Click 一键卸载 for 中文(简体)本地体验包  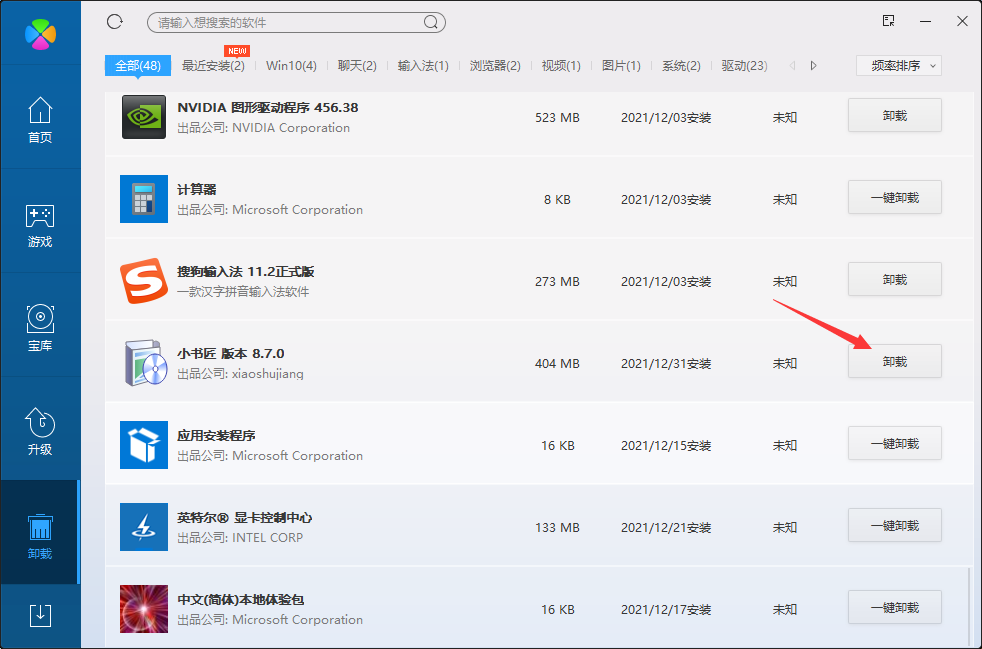(x=895, y=608)
